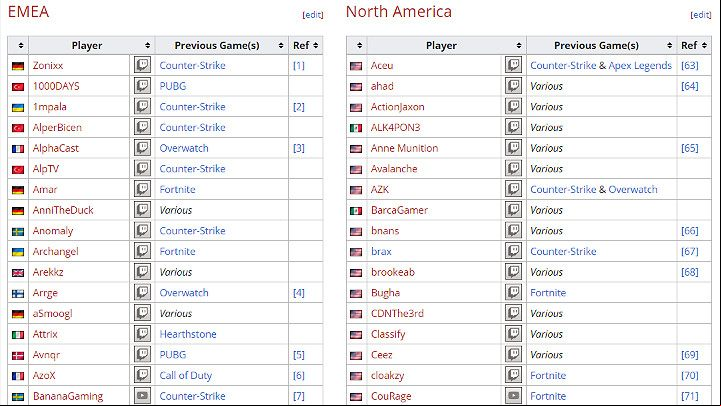Image resolution: width=721 pixels, height=406 pixels.
Task: Open Twitch icon in Attrix row
Action: (x=142, y=334)
